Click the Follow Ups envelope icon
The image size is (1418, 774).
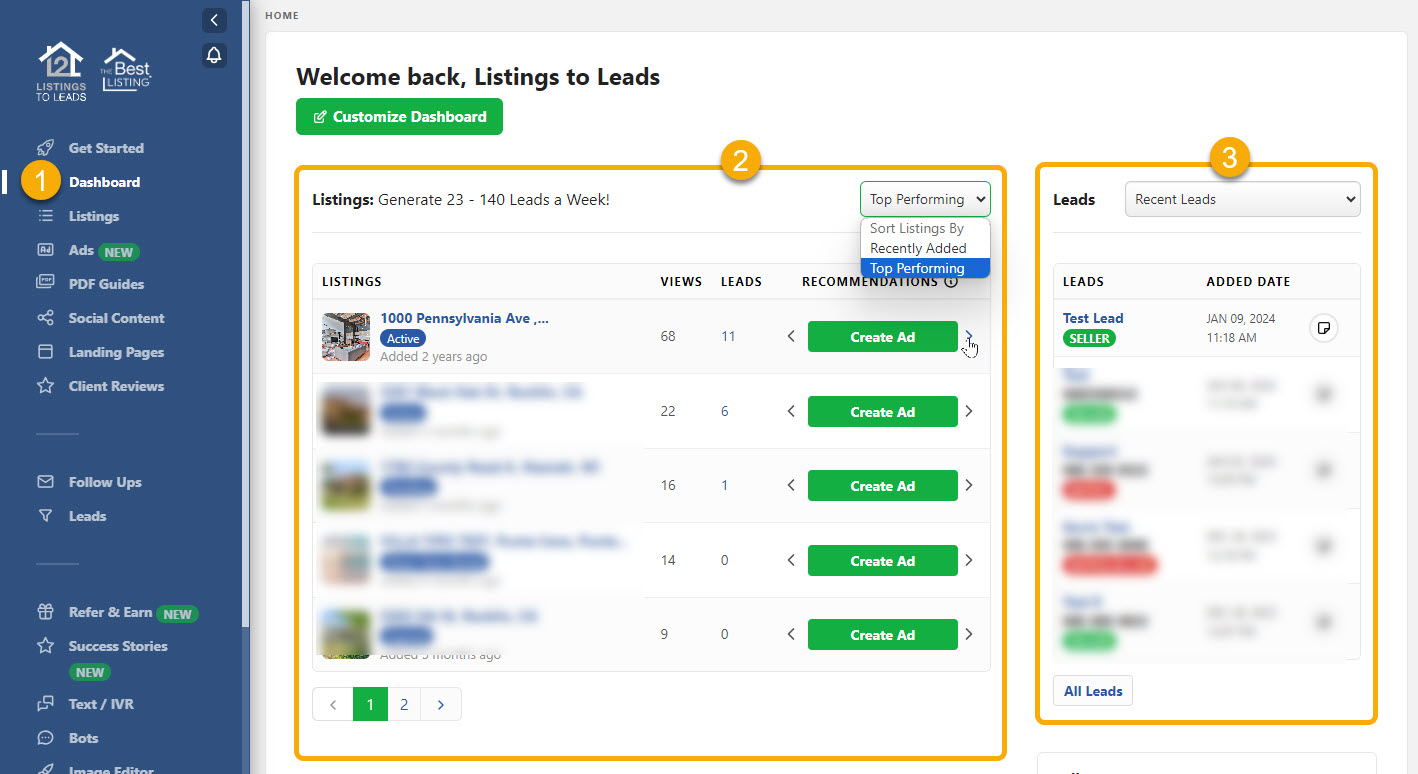pos(45,482)
